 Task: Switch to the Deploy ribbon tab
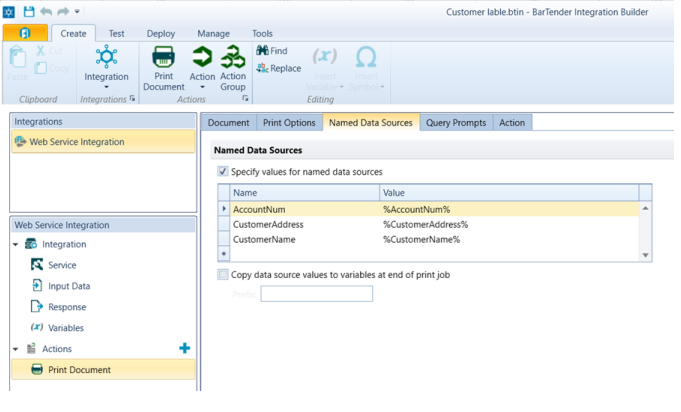point(161,33)
